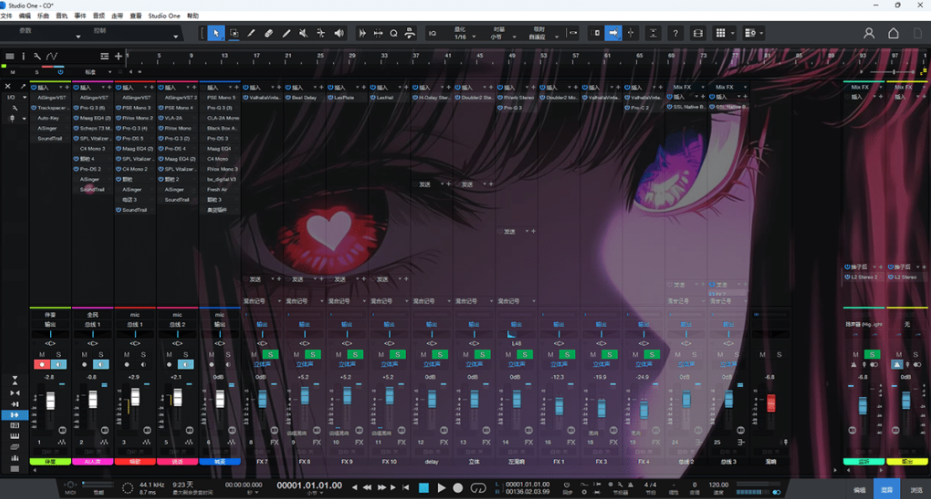Open the track inspector 'i' icon
Image resolution: width=931 pixels, height=499 pixels.
coord(24,56)
